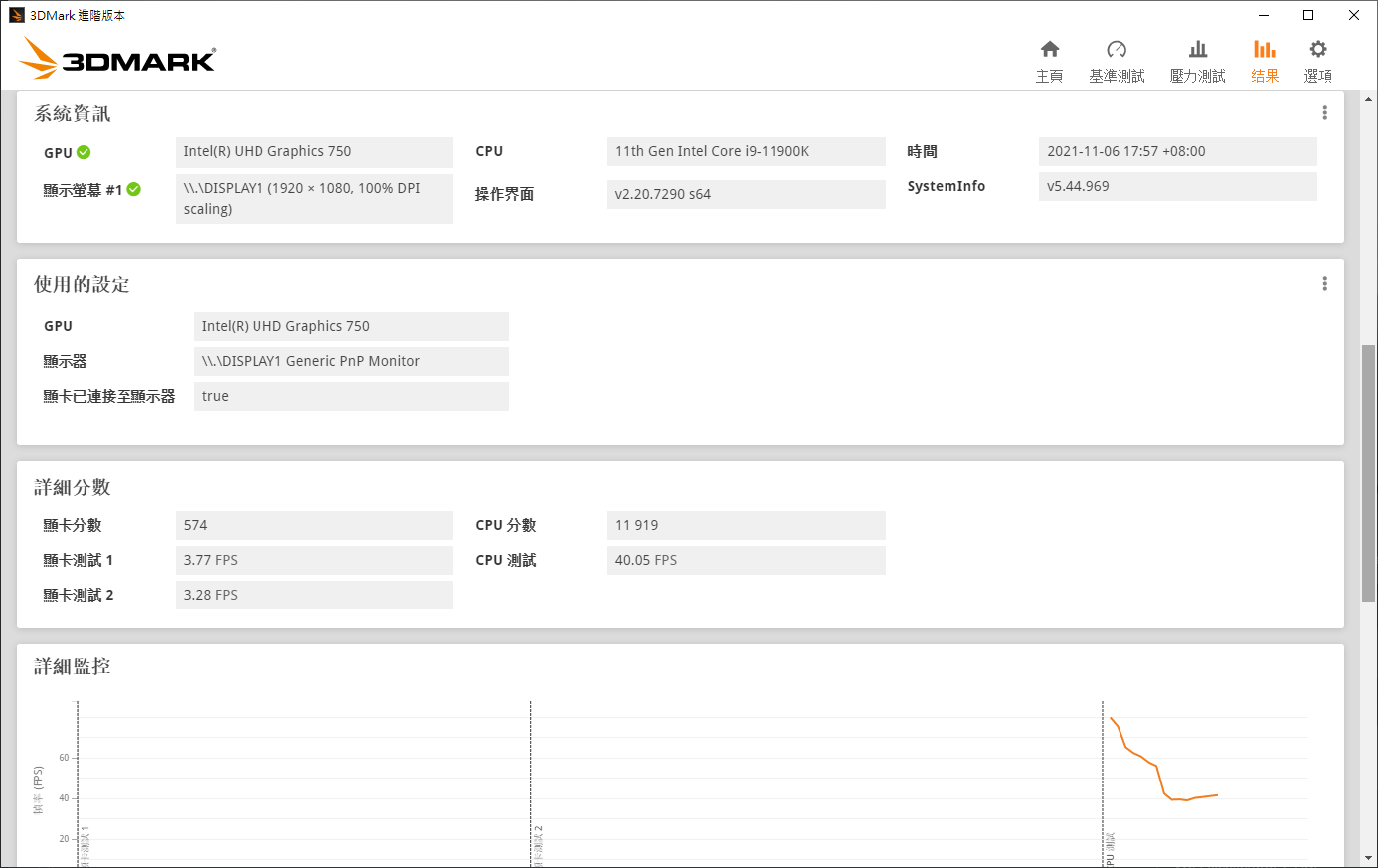The image size is (1378, 868).
Task: Select the 3.28 FPS graphics test 2 value
Action: tap(314, 595)
